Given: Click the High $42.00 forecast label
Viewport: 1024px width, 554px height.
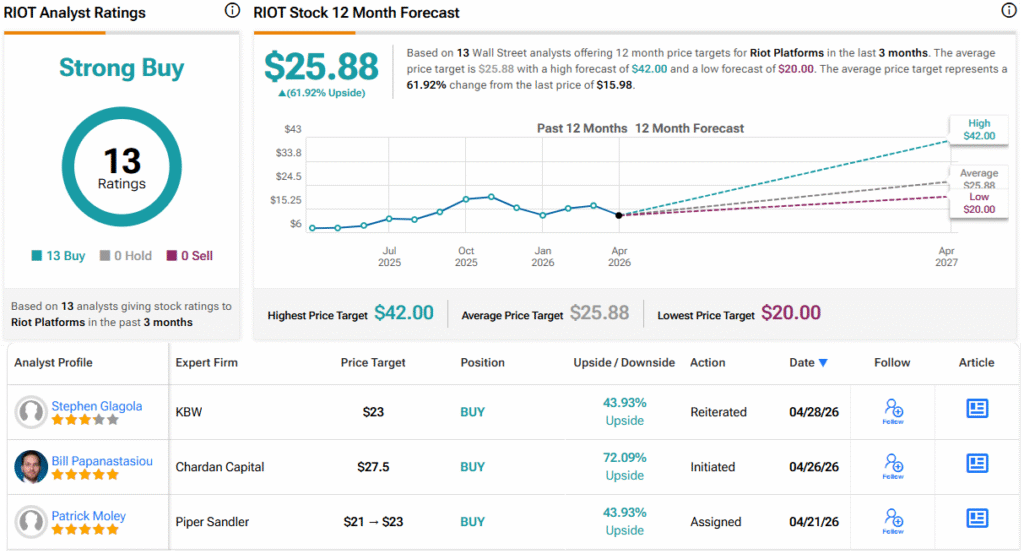Looking at the screenshot, I should click(978, 129).
